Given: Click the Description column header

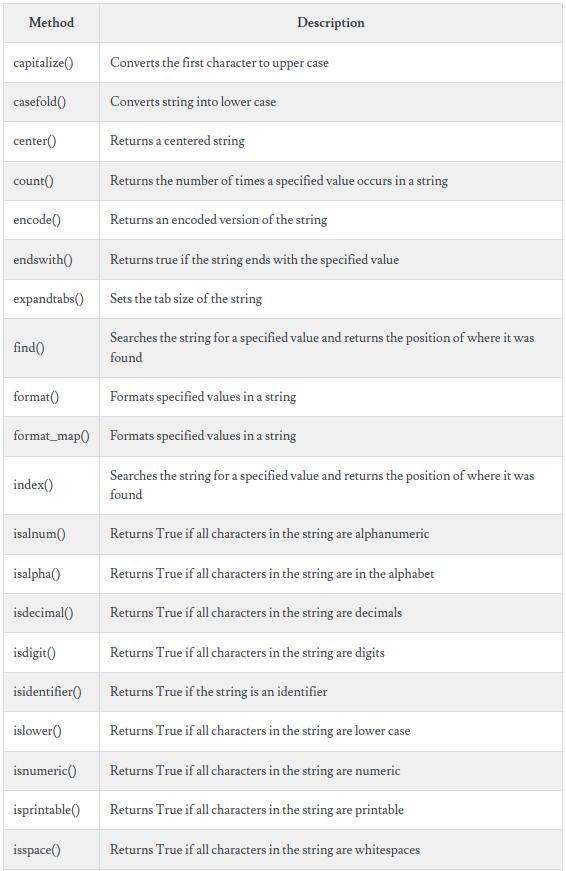Looking at the screenshot, I should coord(330,23).
